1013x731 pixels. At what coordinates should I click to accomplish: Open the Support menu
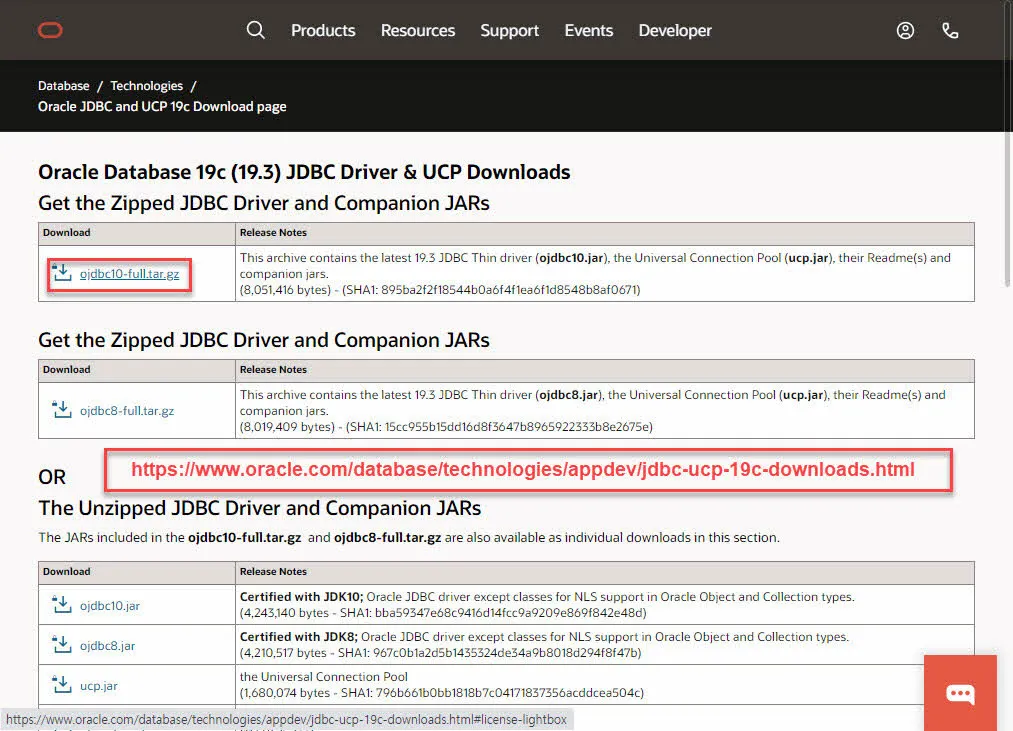[x=509, y=30]
